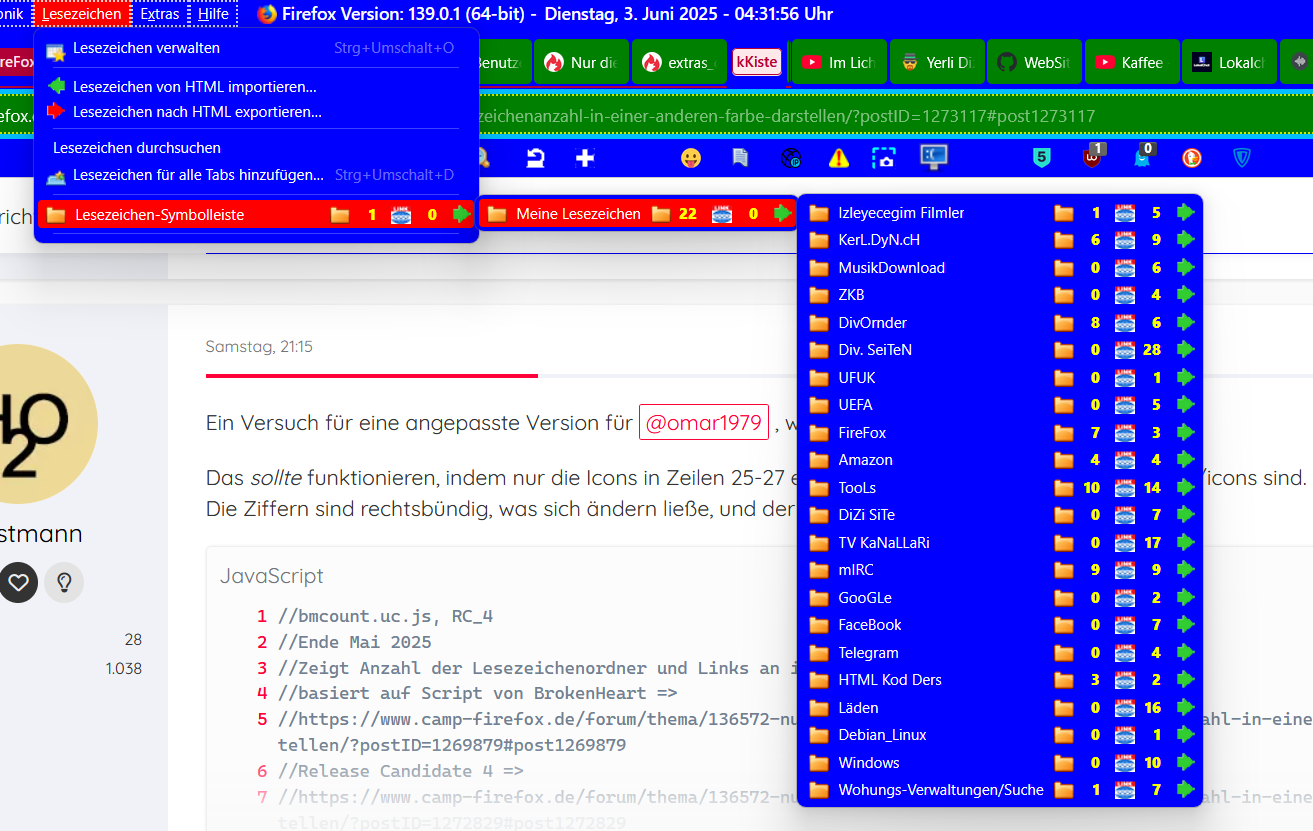Click the Firefox logo in the title bar

point(267,14)
